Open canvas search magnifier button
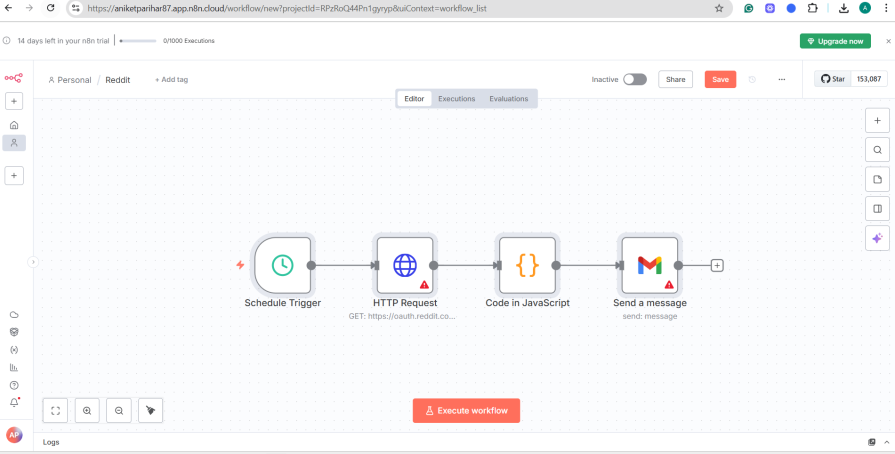Screen dimensions: 895x454 [877, 150]
